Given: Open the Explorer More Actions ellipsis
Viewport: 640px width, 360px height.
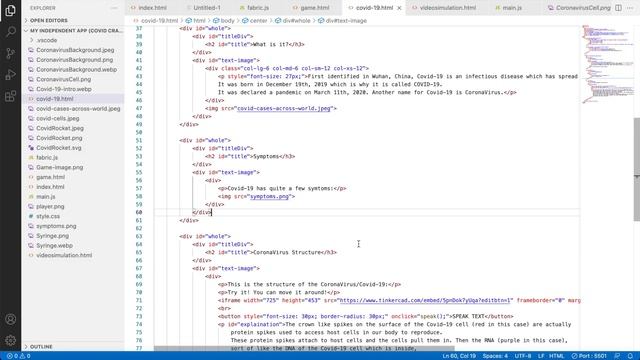Looking at the screenshot, I should click(114, 8).
